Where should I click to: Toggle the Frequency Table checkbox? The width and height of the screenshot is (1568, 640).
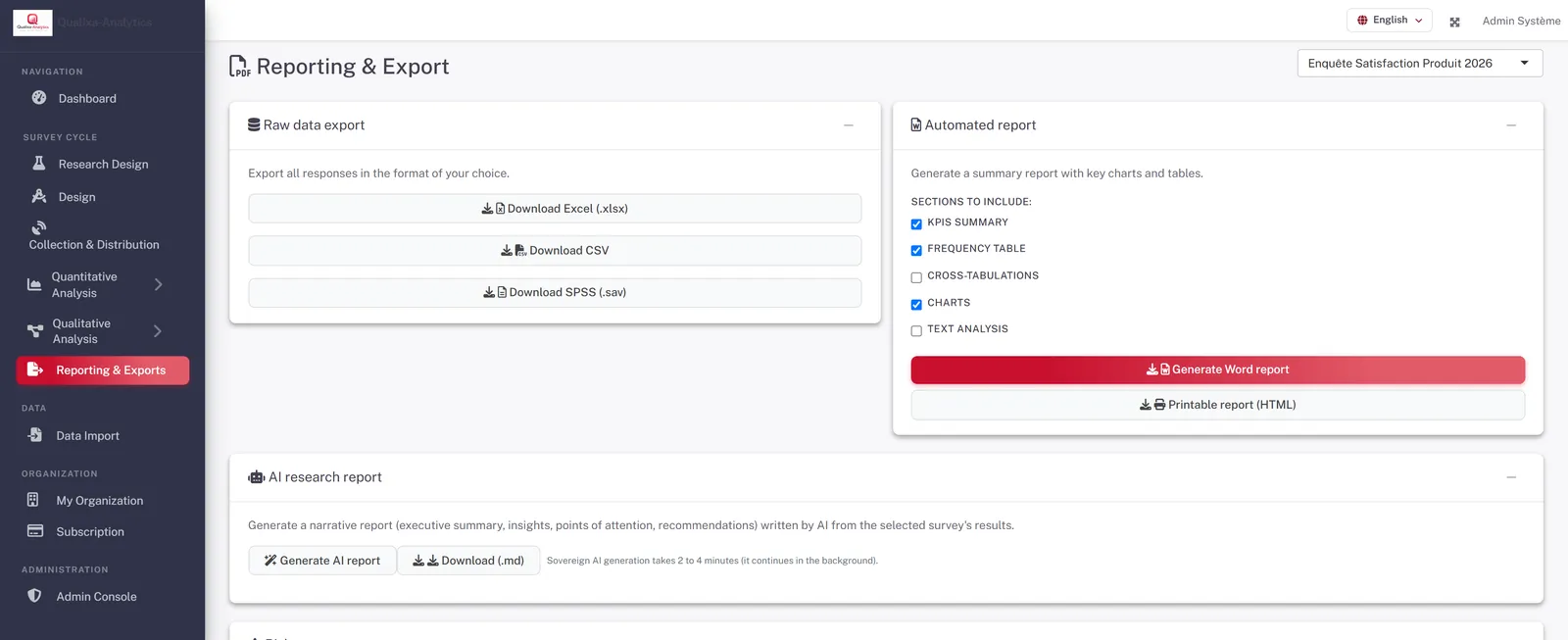(916, 251)
